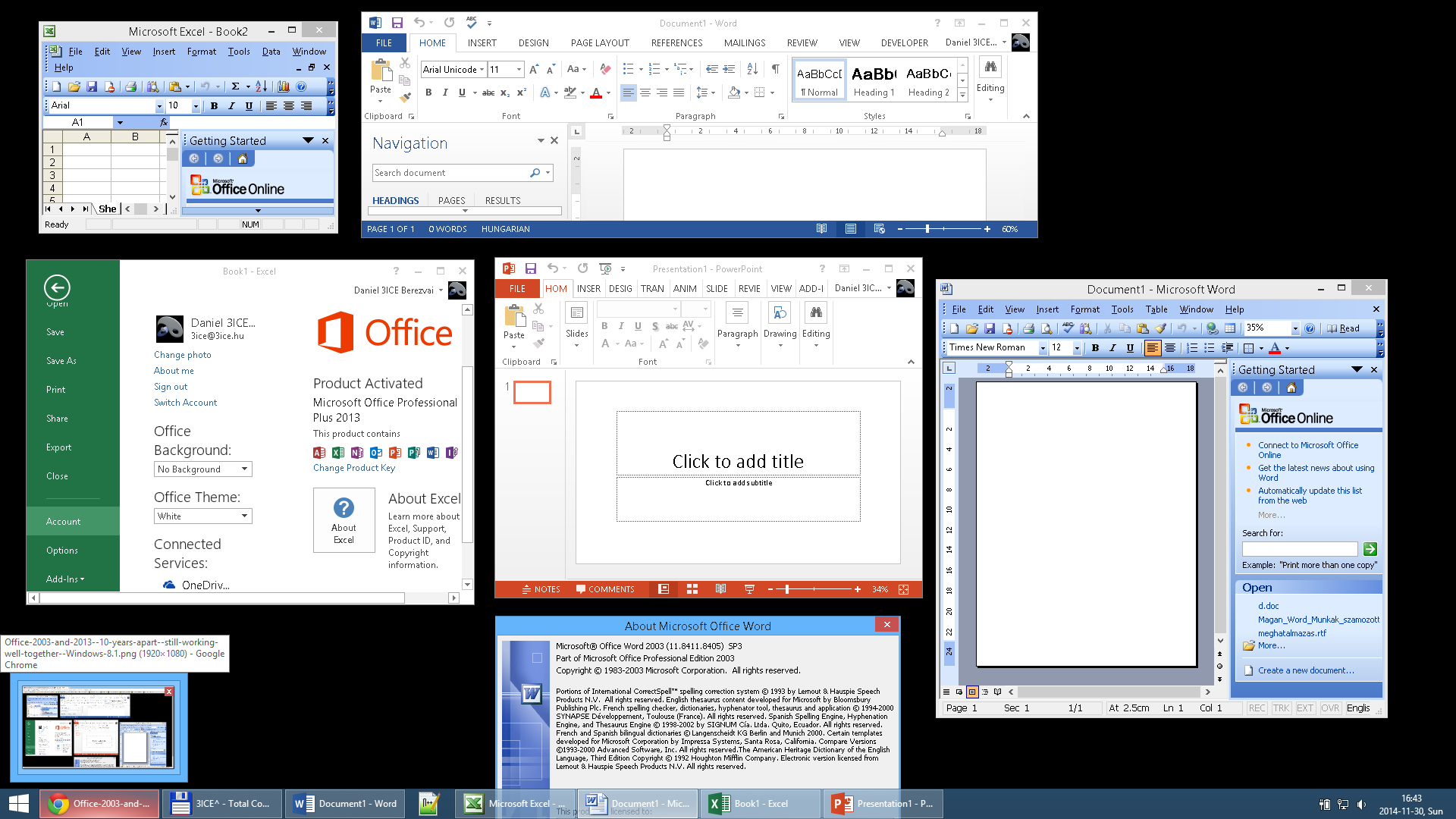The height and width of the screenshot is (819, 1456).
Task: Click Search document field in Navigation pane
Action: click(x=451, y=173)
